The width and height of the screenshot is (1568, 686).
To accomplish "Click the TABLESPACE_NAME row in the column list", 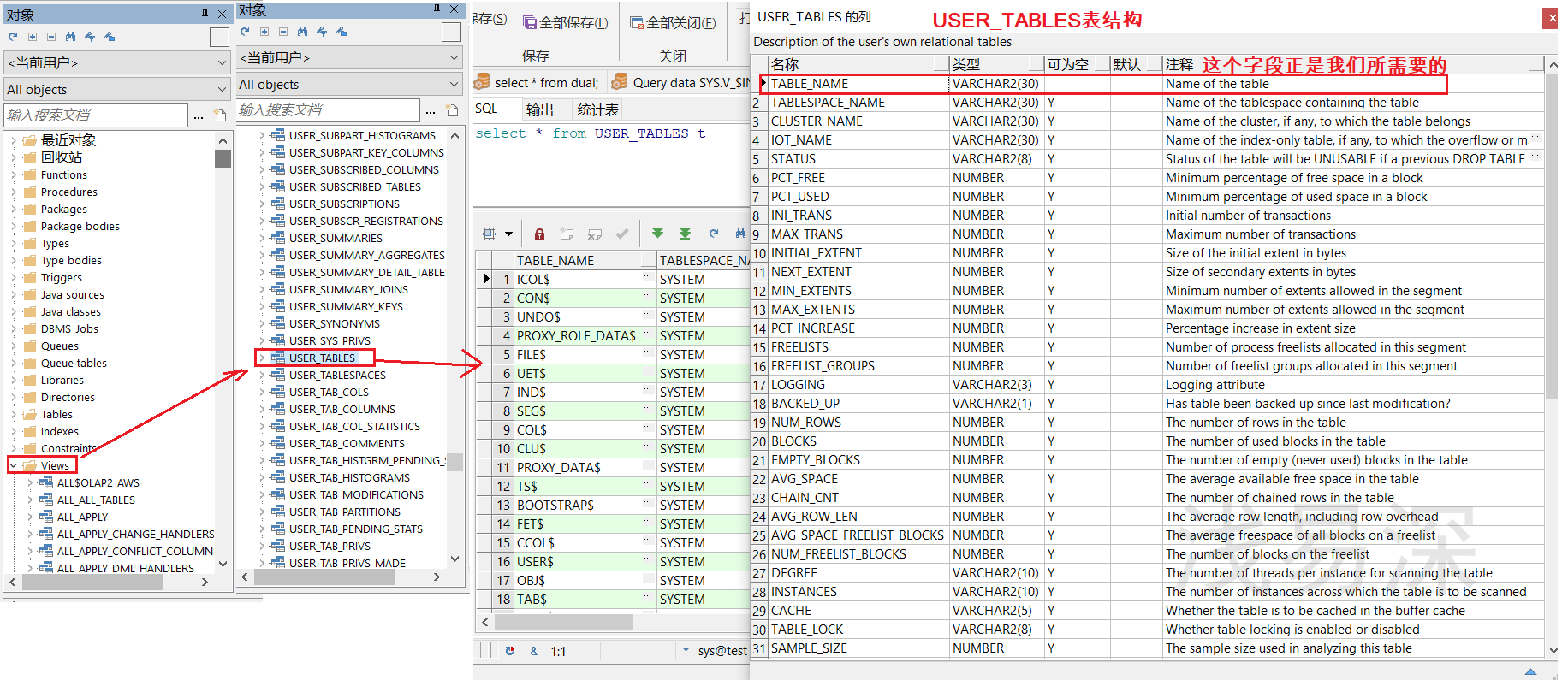I will pos(1147,103).
